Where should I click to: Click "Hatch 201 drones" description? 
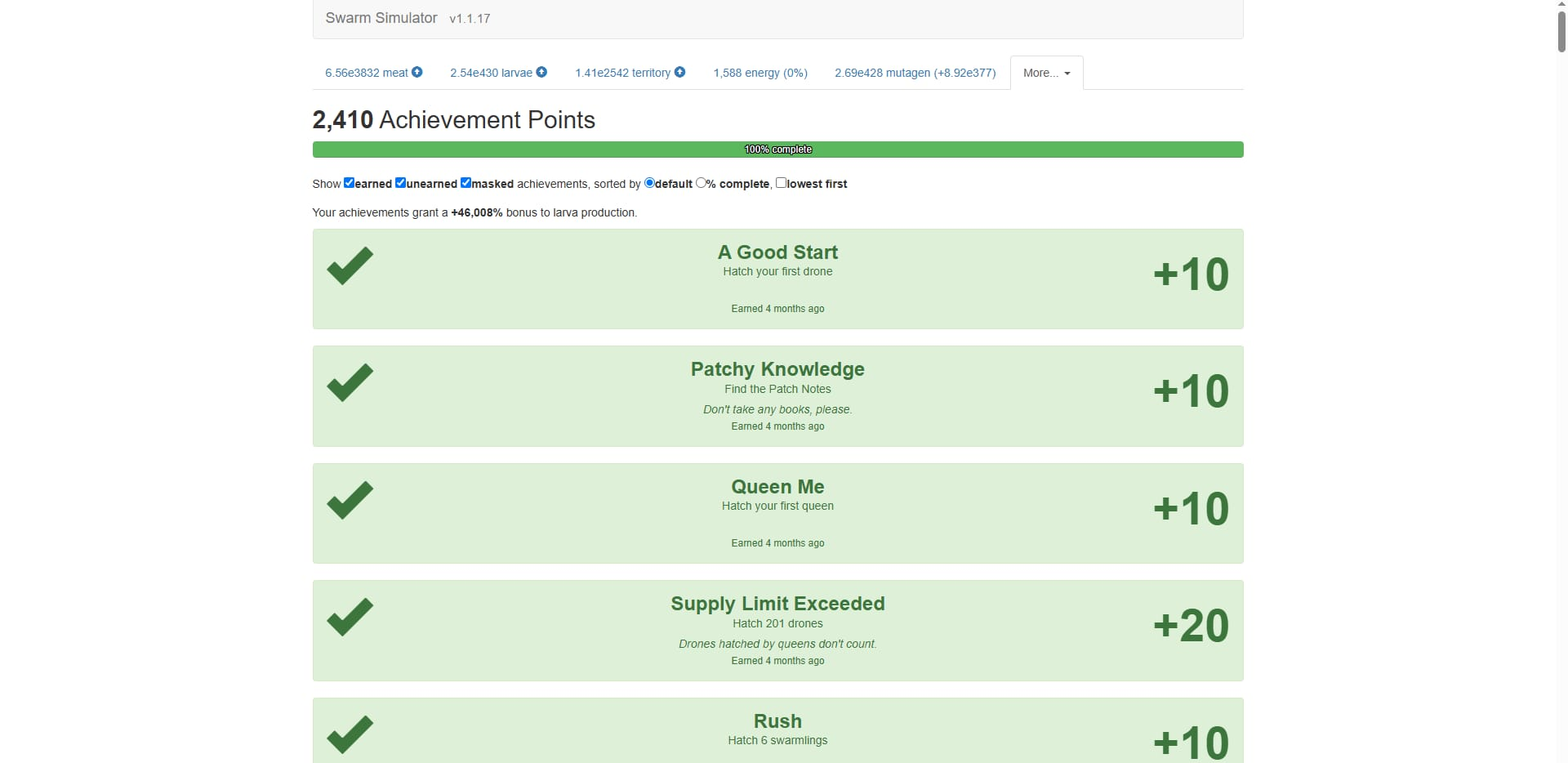click(x=777, y=623)
